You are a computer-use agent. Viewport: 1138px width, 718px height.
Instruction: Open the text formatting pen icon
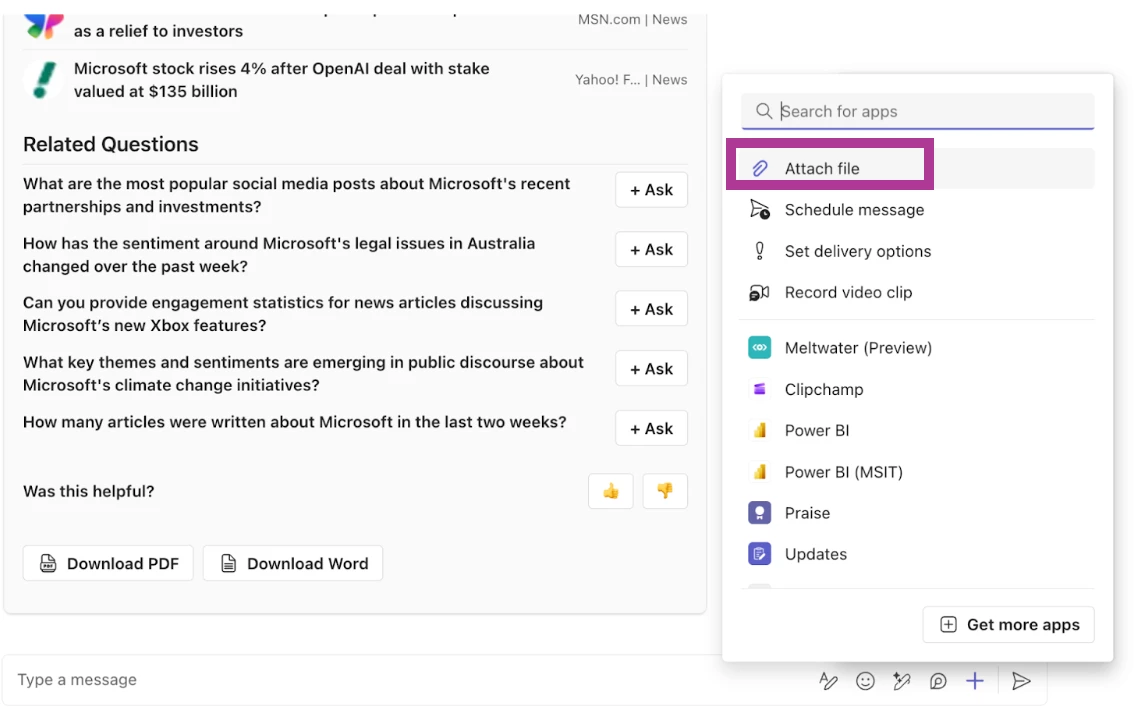point(828,680)
